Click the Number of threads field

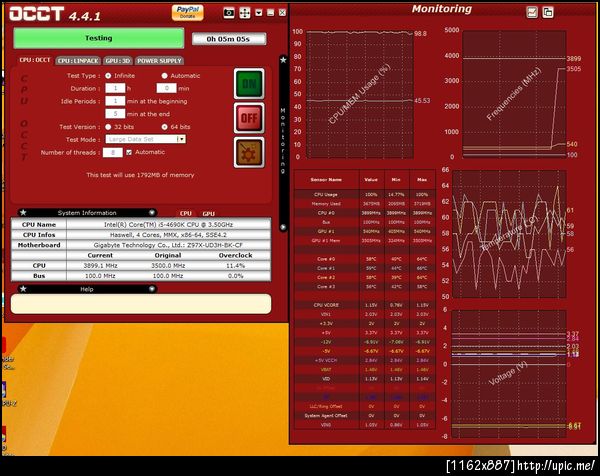click(x=113, y=153)
